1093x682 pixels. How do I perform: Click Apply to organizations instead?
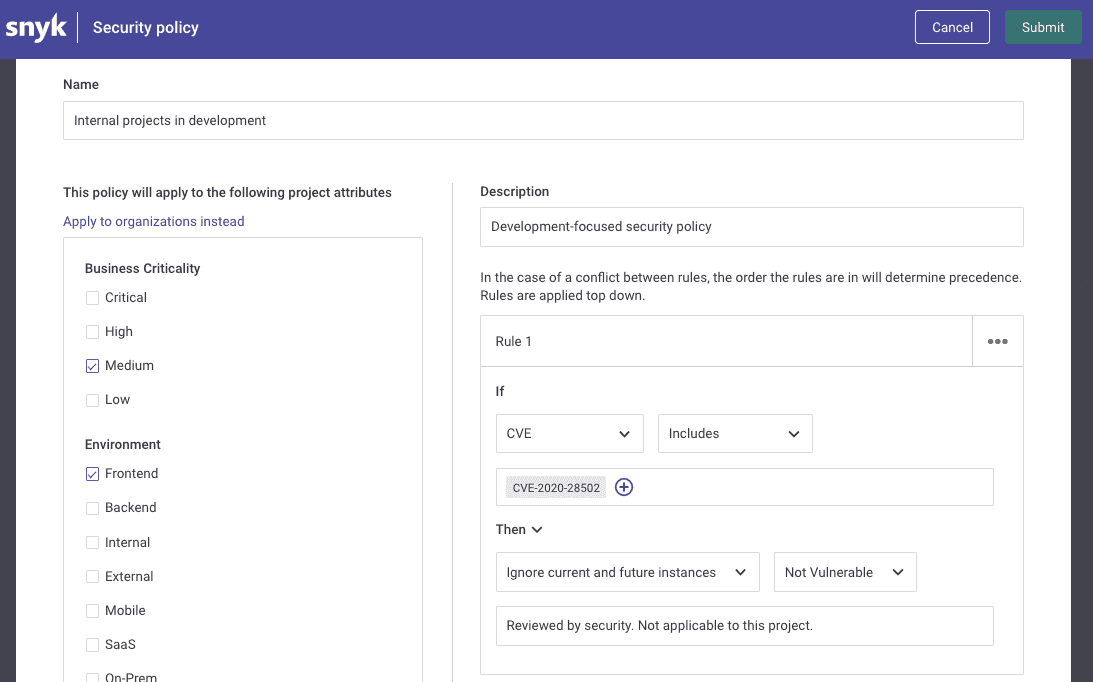click(154, 221)
